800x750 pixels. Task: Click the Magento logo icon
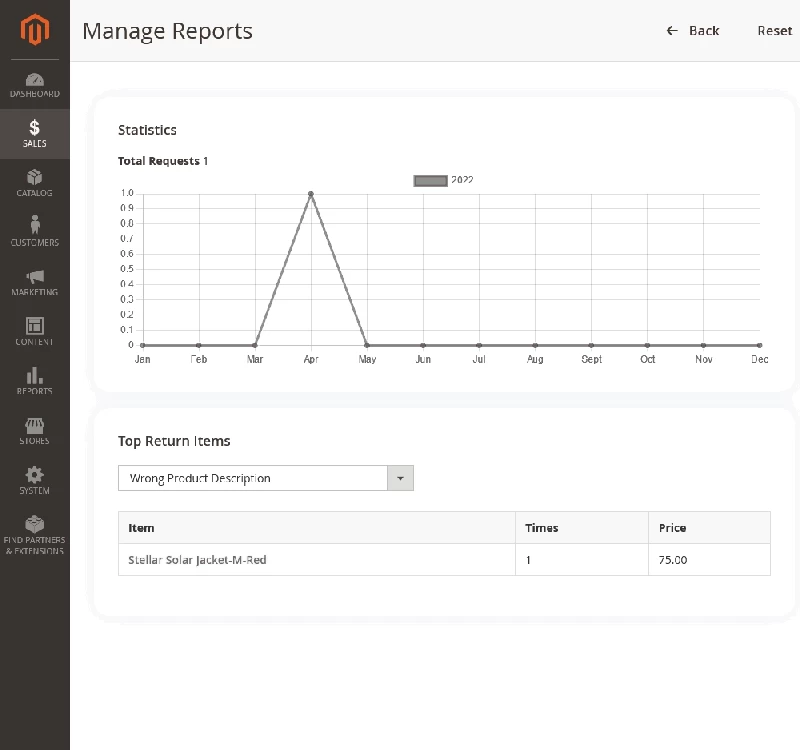35,30
